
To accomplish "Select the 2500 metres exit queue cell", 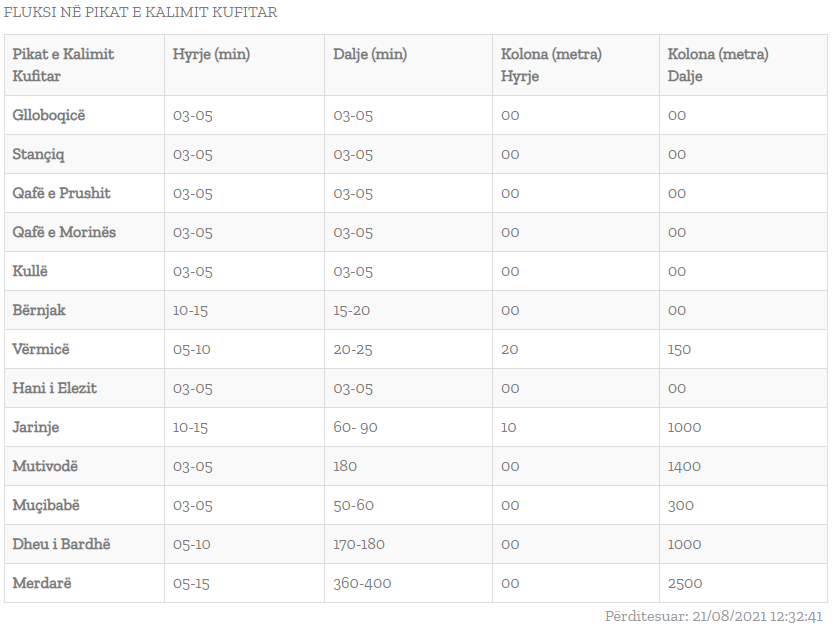I will click(685, 583).
